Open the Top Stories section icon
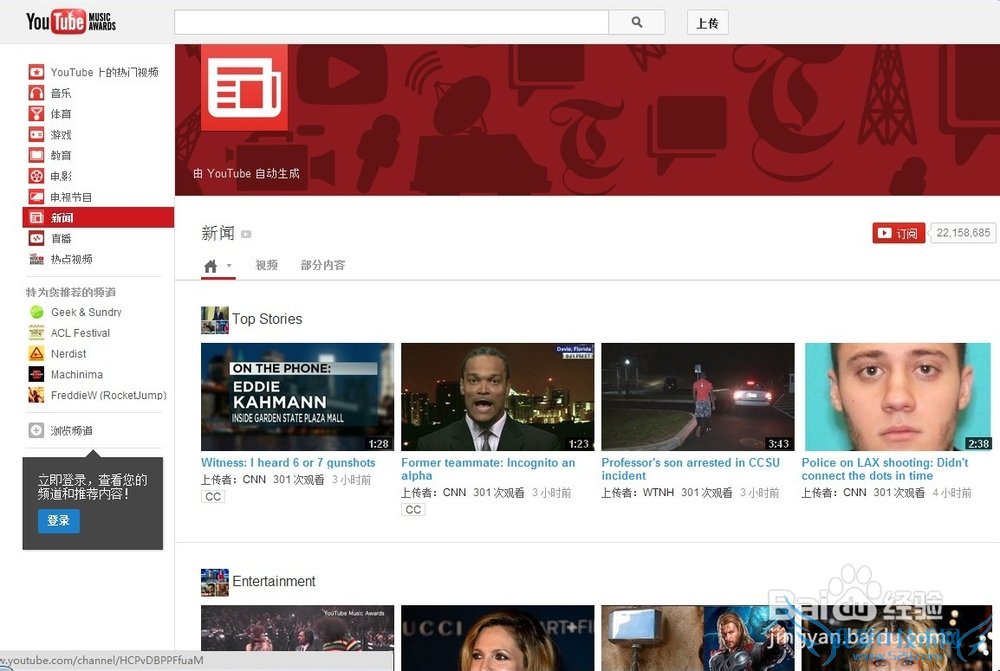Image resolution: width=1000 pixels, height=671 pixels. point(214,320)
